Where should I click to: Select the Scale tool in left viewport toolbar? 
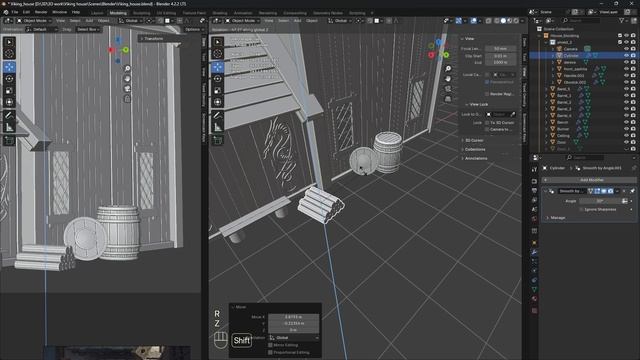pos(9,91)
